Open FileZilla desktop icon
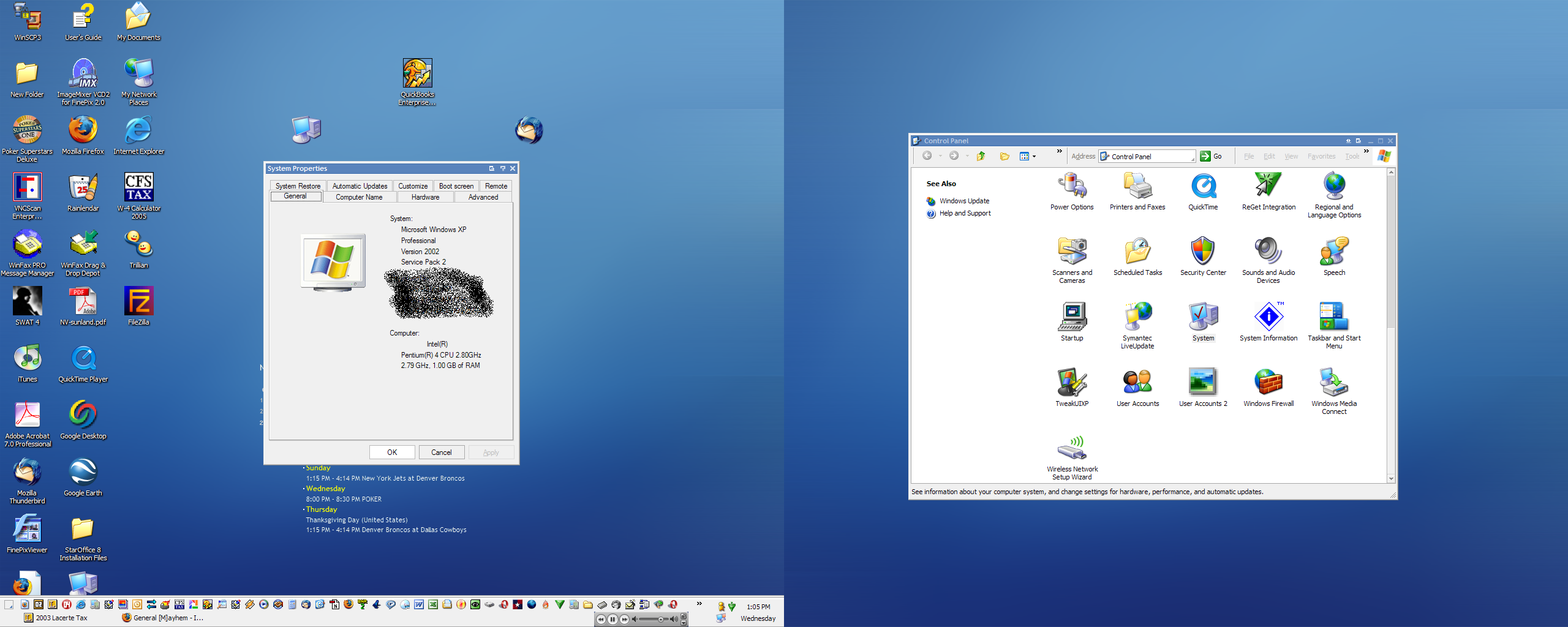The height and width of the screenshot is (627, 1568). (138, 307)
